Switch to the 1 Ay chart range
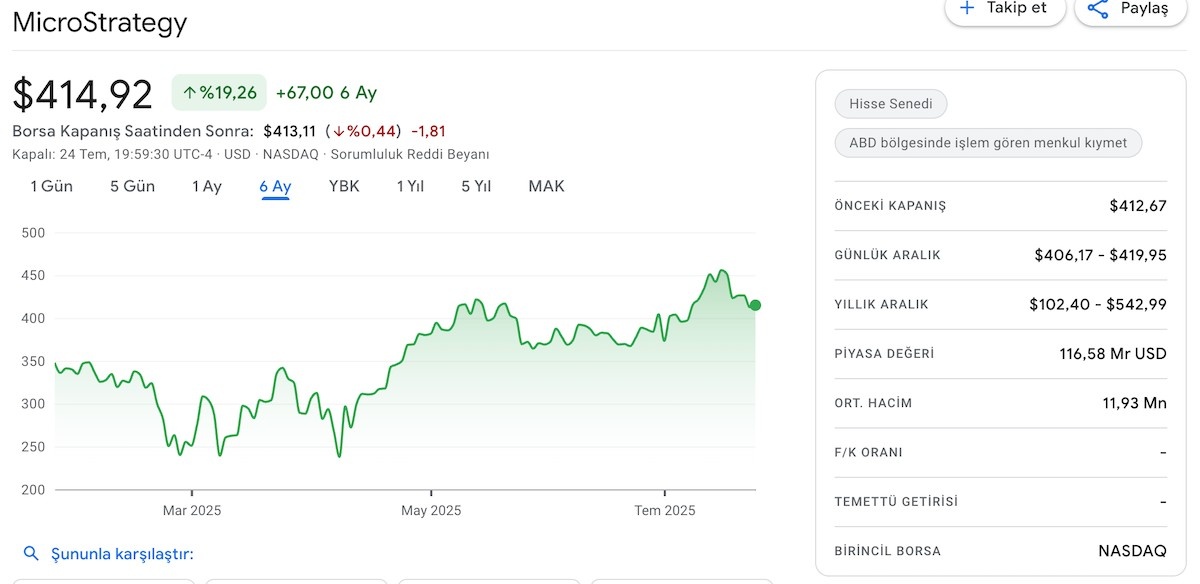This screenshot has height=584, width=1200. coord(207,186)
